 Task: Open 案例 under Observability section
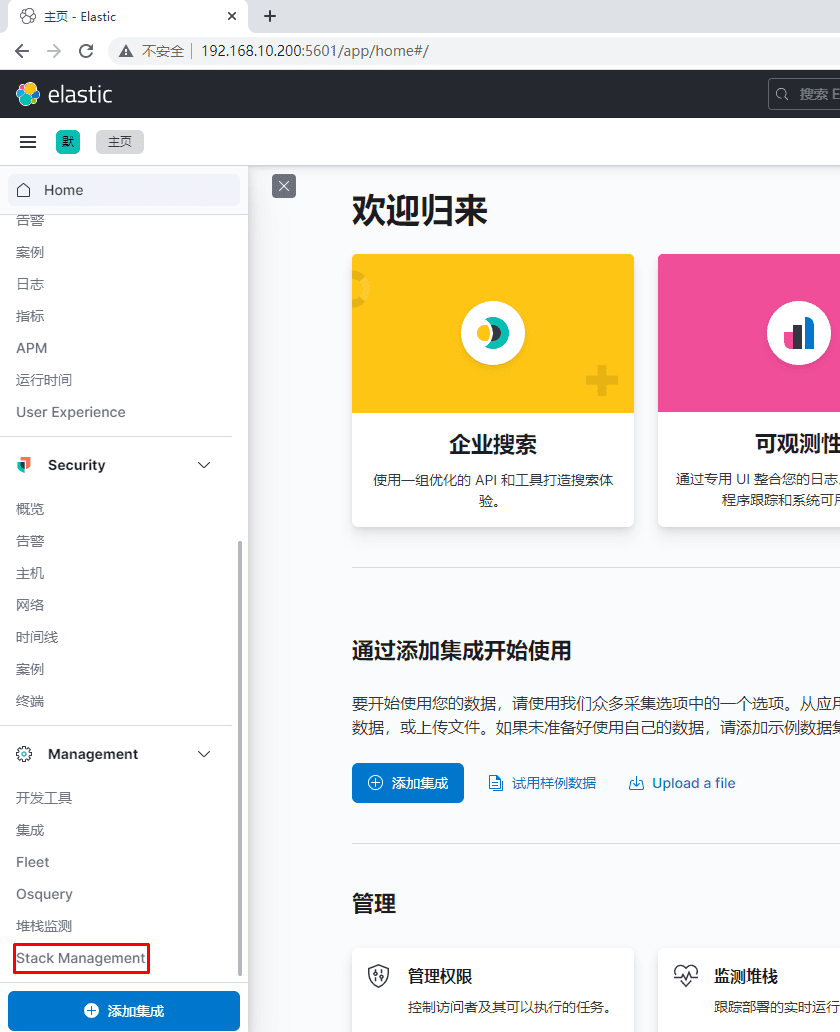[x=30, y=253]
